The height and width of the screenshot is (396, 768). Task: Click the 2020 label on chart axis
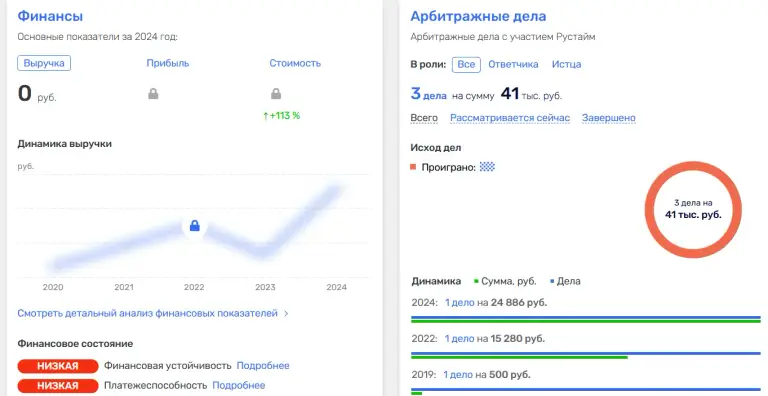tap(53, 287)
